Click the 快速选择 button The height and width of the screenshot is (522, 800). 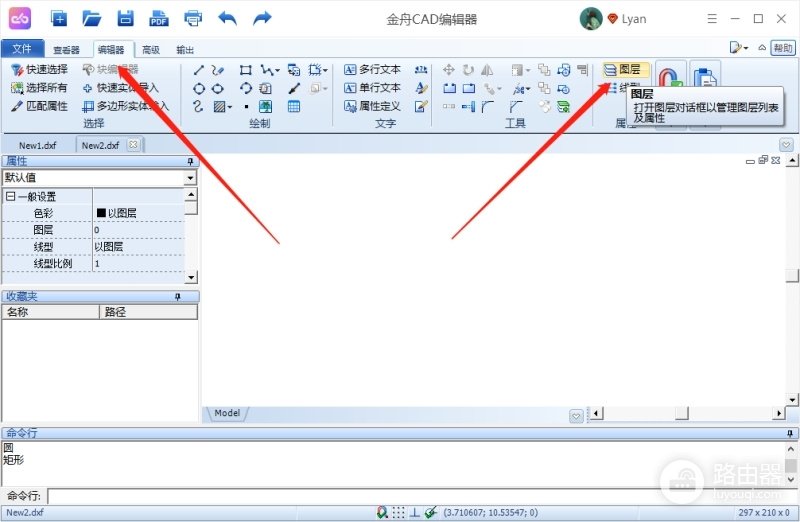[39, 69]
